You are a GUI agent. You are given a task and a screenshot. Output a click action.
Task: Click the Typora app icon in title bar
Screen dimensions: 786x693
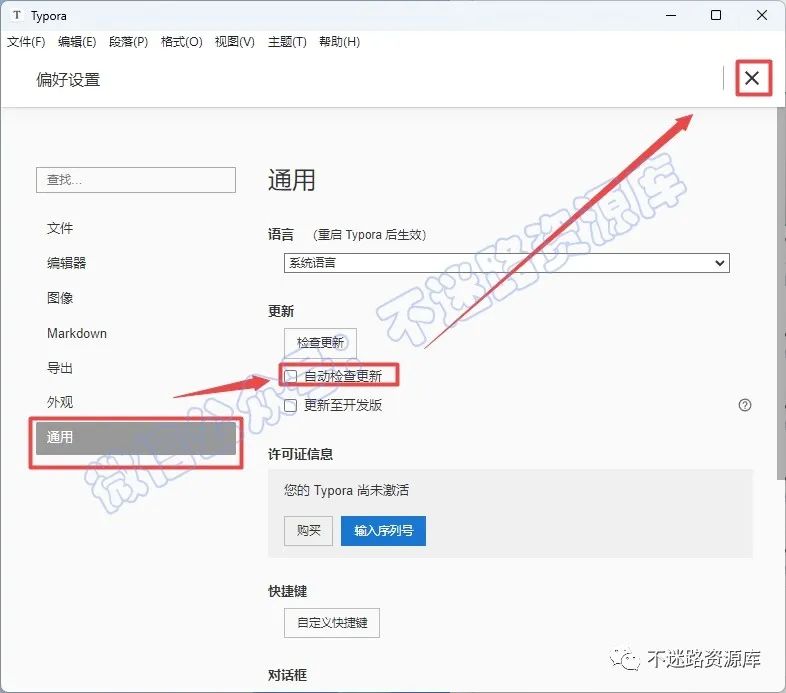point(17,15)
